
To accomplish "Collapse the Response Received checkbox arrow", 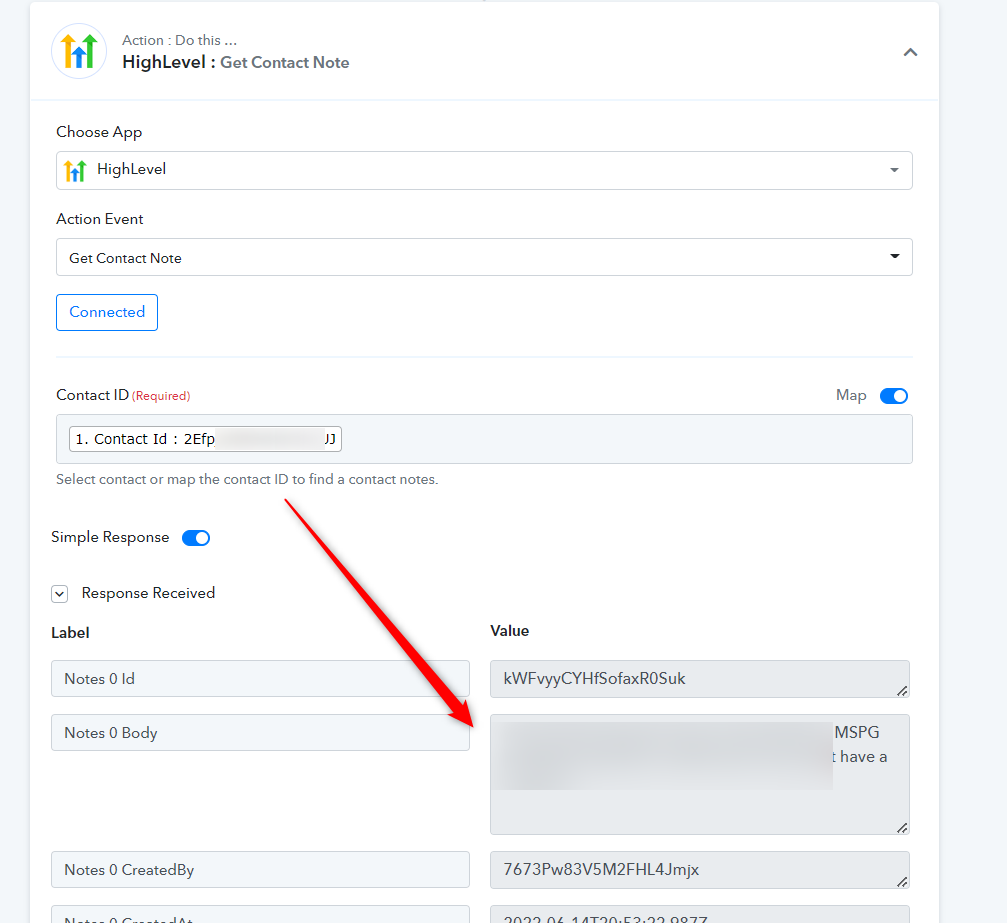I will click(x=60, y=593).
